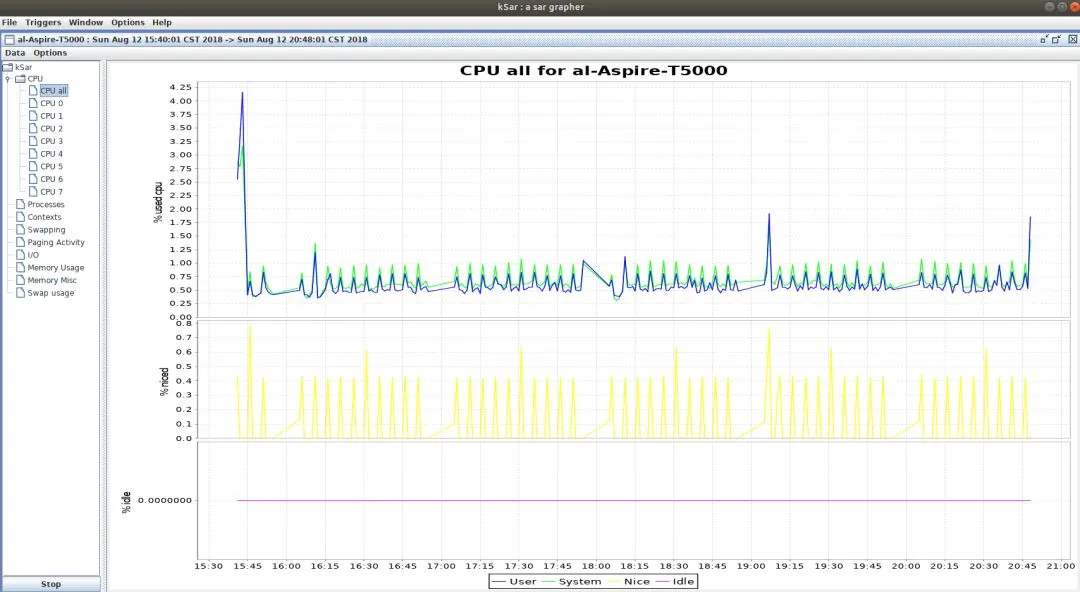This screenshot has width=1080, height=592.
Task: Open the Paging Activity graph
Action: (x=56, y=242)
